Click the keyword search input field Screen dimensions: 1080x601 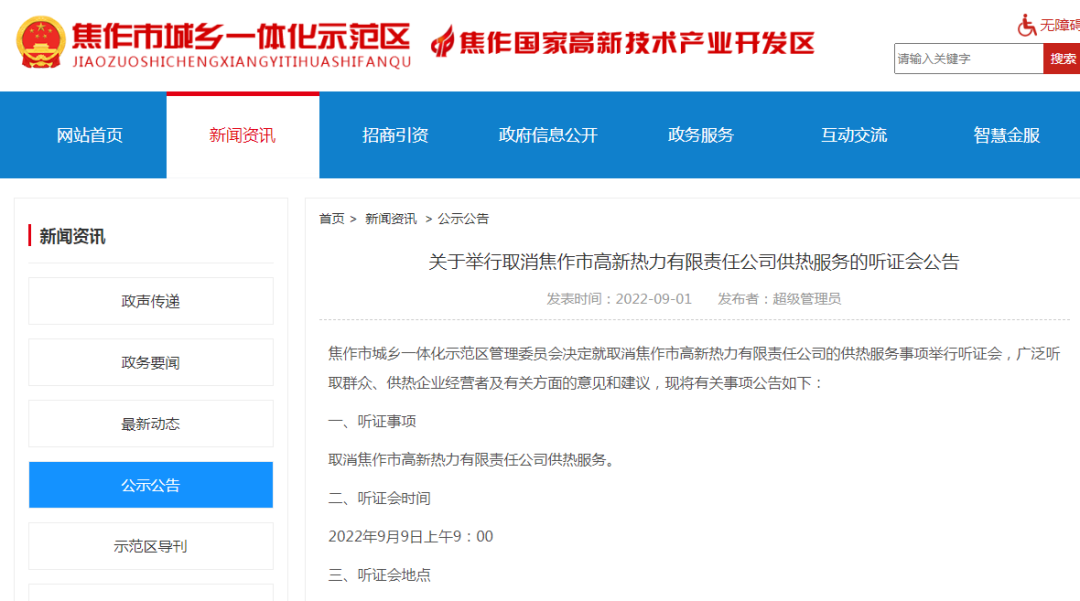[x=967, y=59]
